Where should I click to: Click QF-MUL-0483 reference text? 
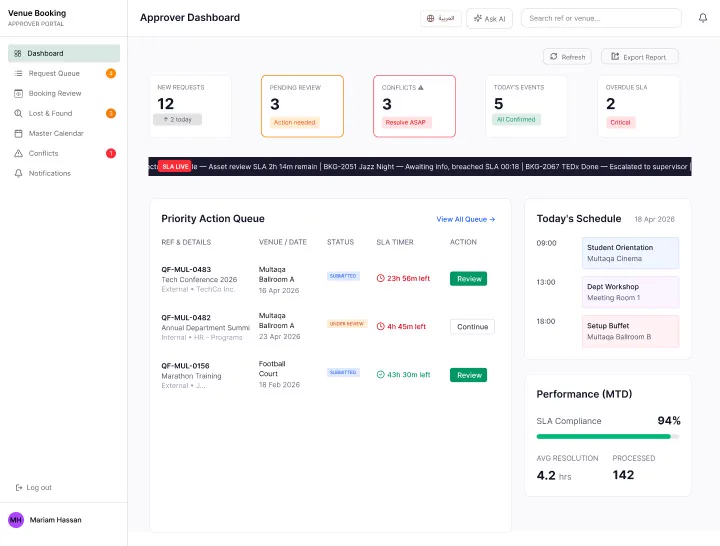point(186,270)
